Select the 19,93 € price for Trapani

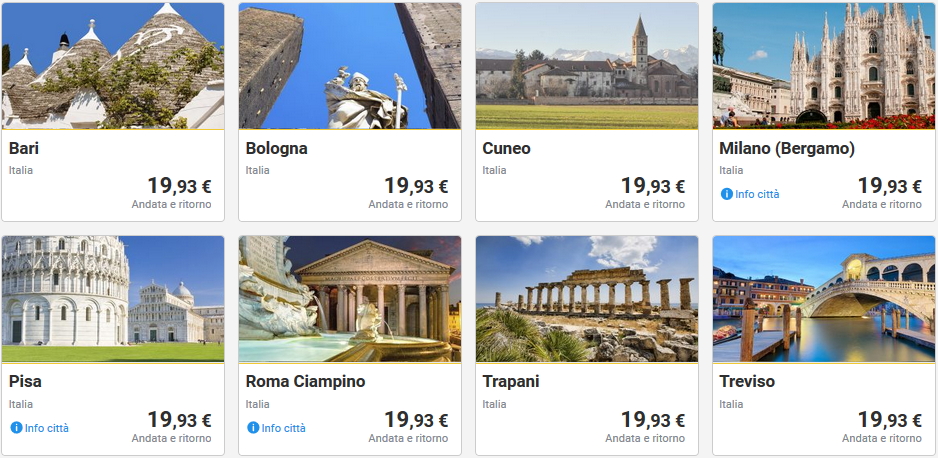pos(652,420)
